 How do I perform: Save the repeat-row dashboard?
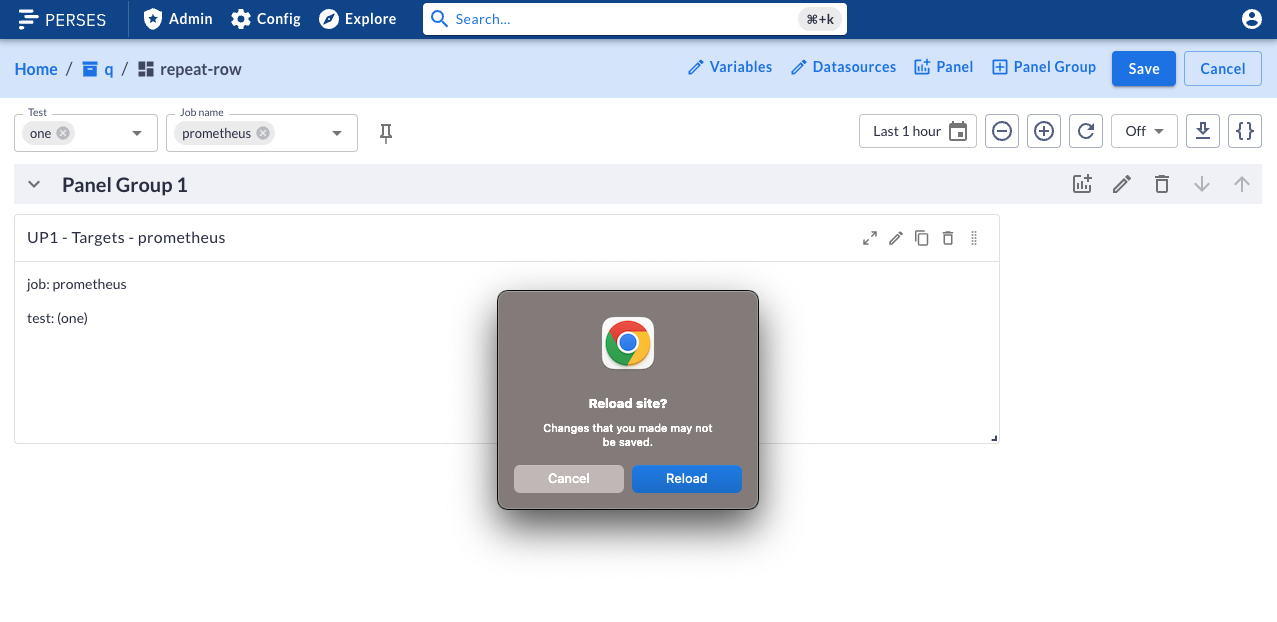(x=1143, y=68)
